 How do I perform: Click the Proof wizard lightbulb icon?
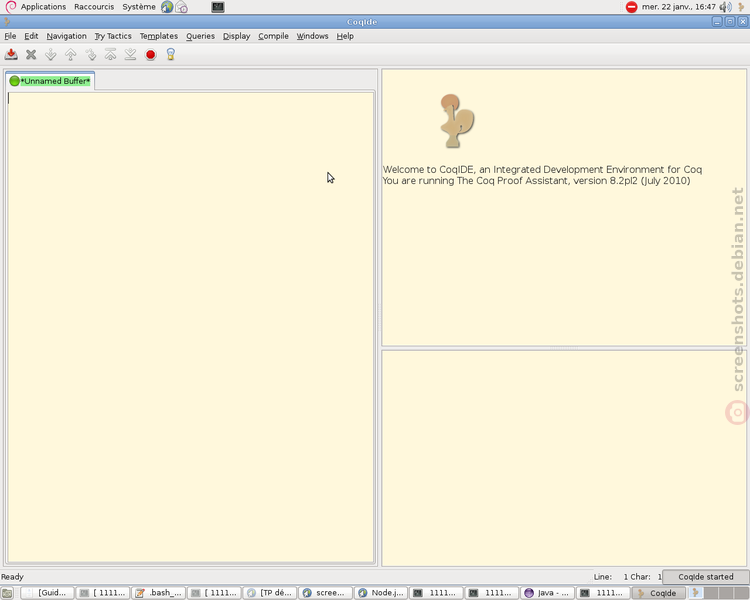point(171,55)
